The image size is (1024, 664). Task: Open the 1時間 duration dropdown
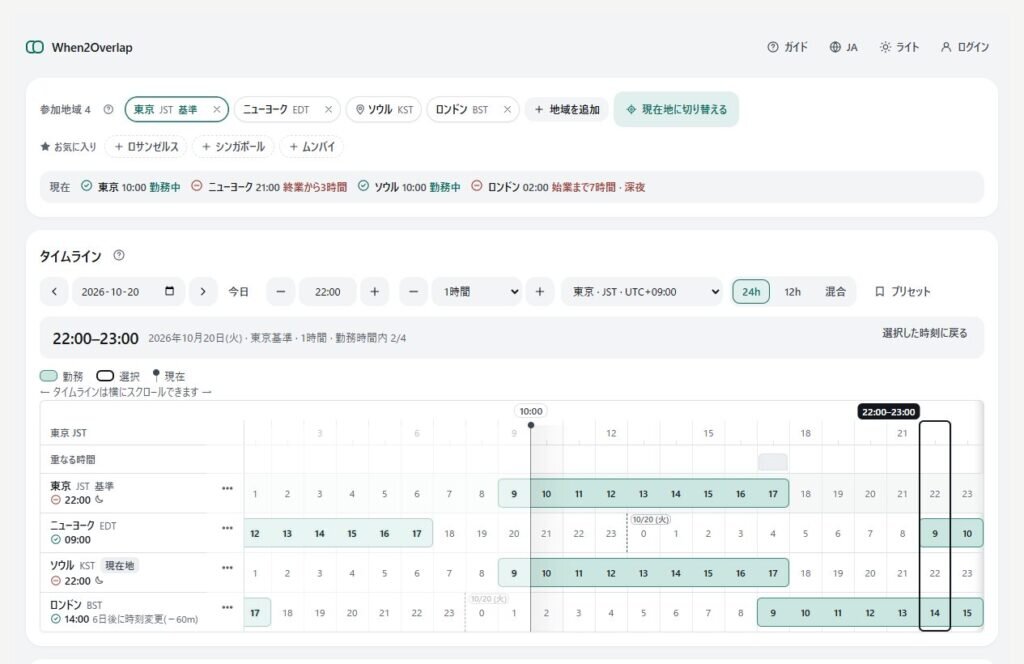tap(477, 292)
